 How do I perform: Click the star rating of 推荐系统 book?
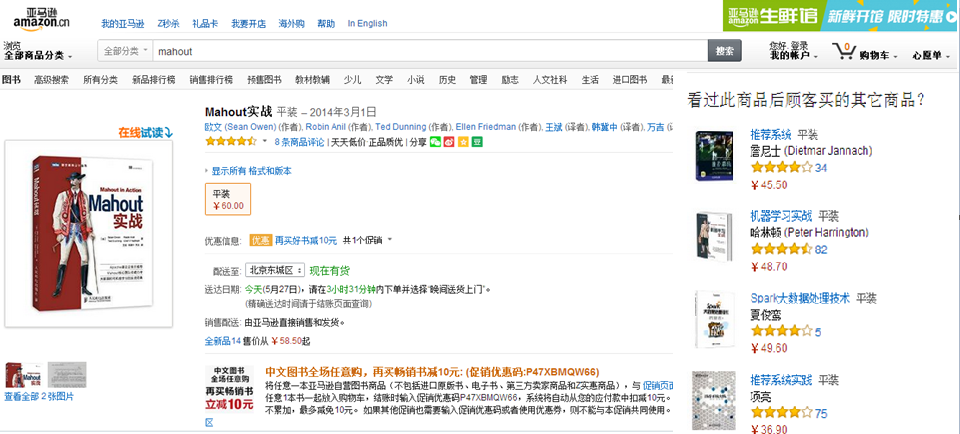pyautogui.click(x=781, y=167)
